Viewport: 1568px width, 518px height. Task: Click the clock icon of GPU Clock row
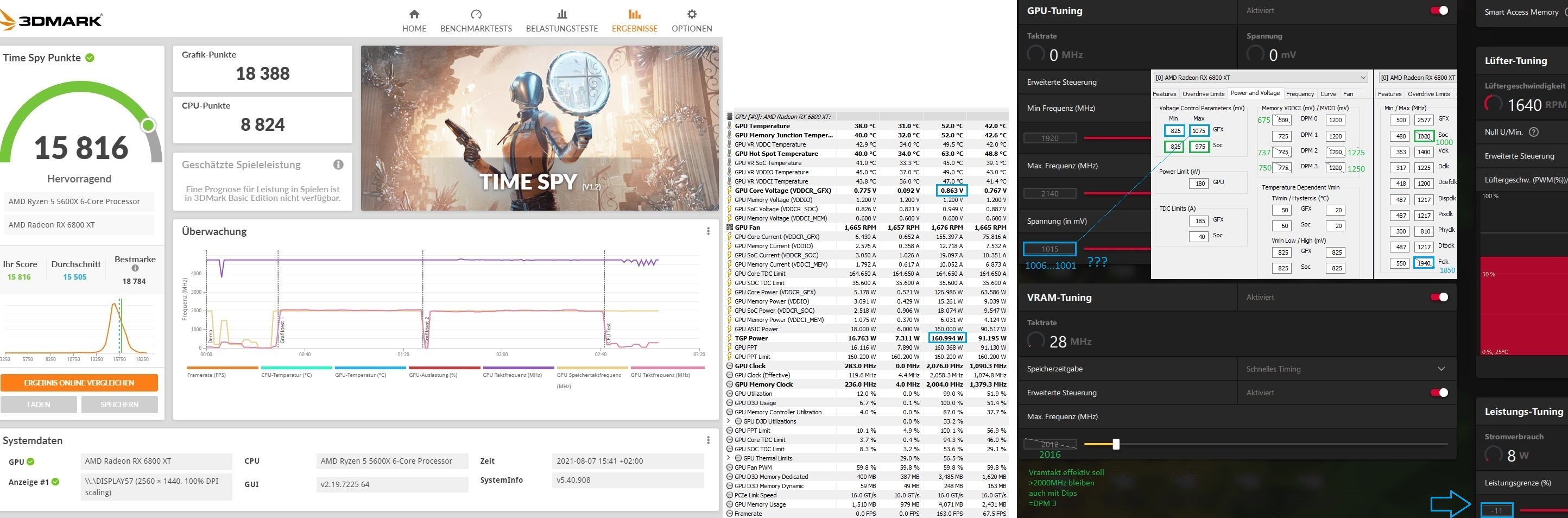point(730,366)
